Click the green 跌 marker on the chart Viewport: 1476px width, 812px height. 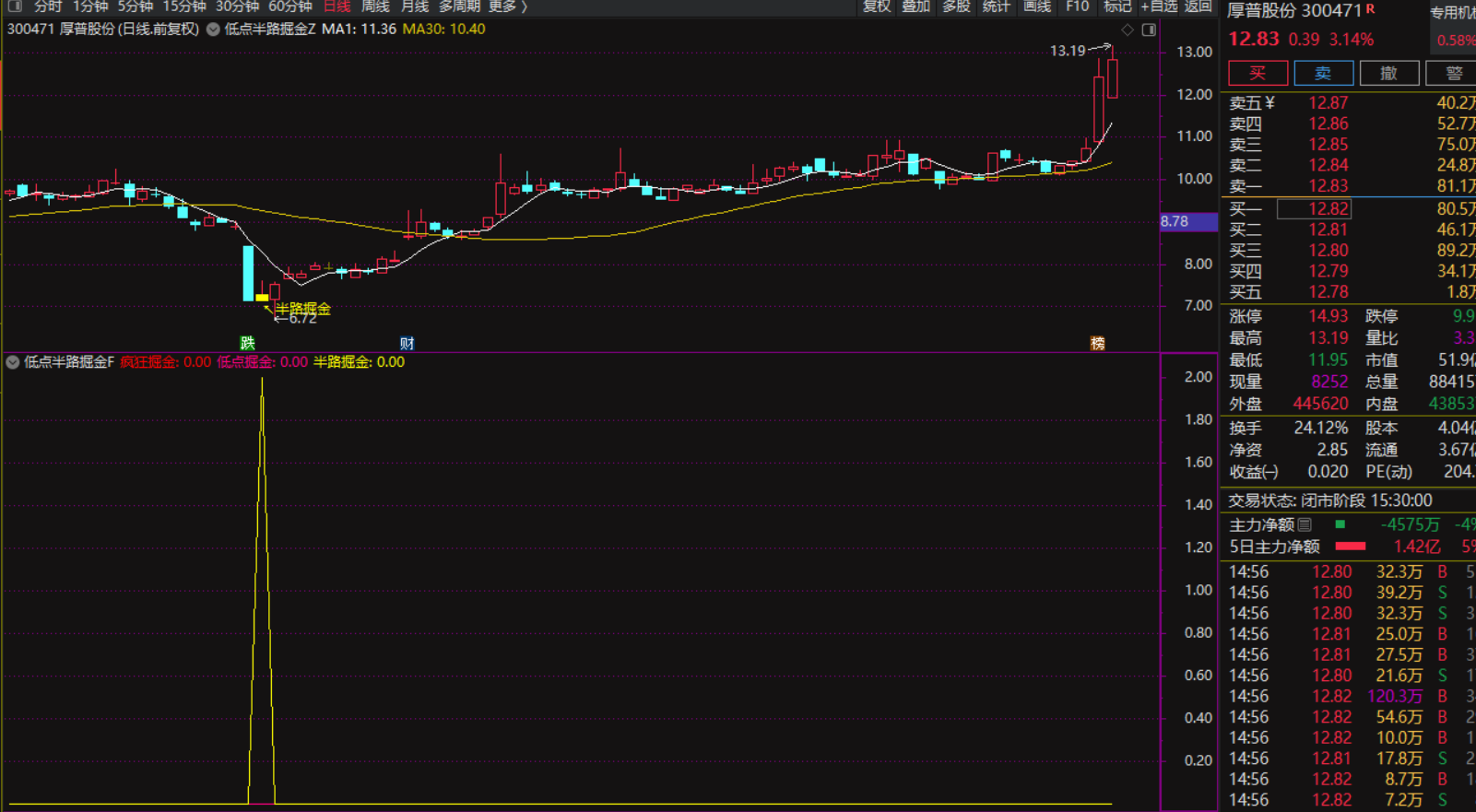tap(247, 343)
